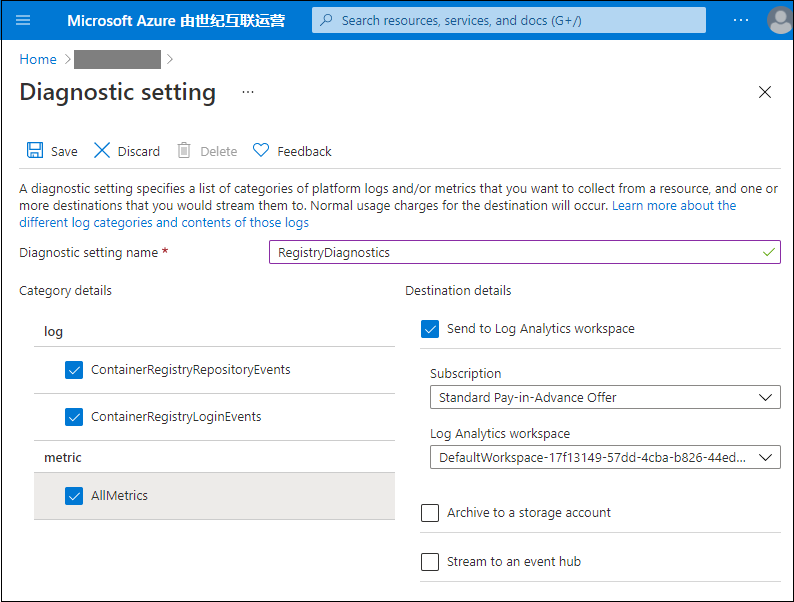794x602 pixels.
Task: Click the Feedback heart icon
Action: click(261, 151)
